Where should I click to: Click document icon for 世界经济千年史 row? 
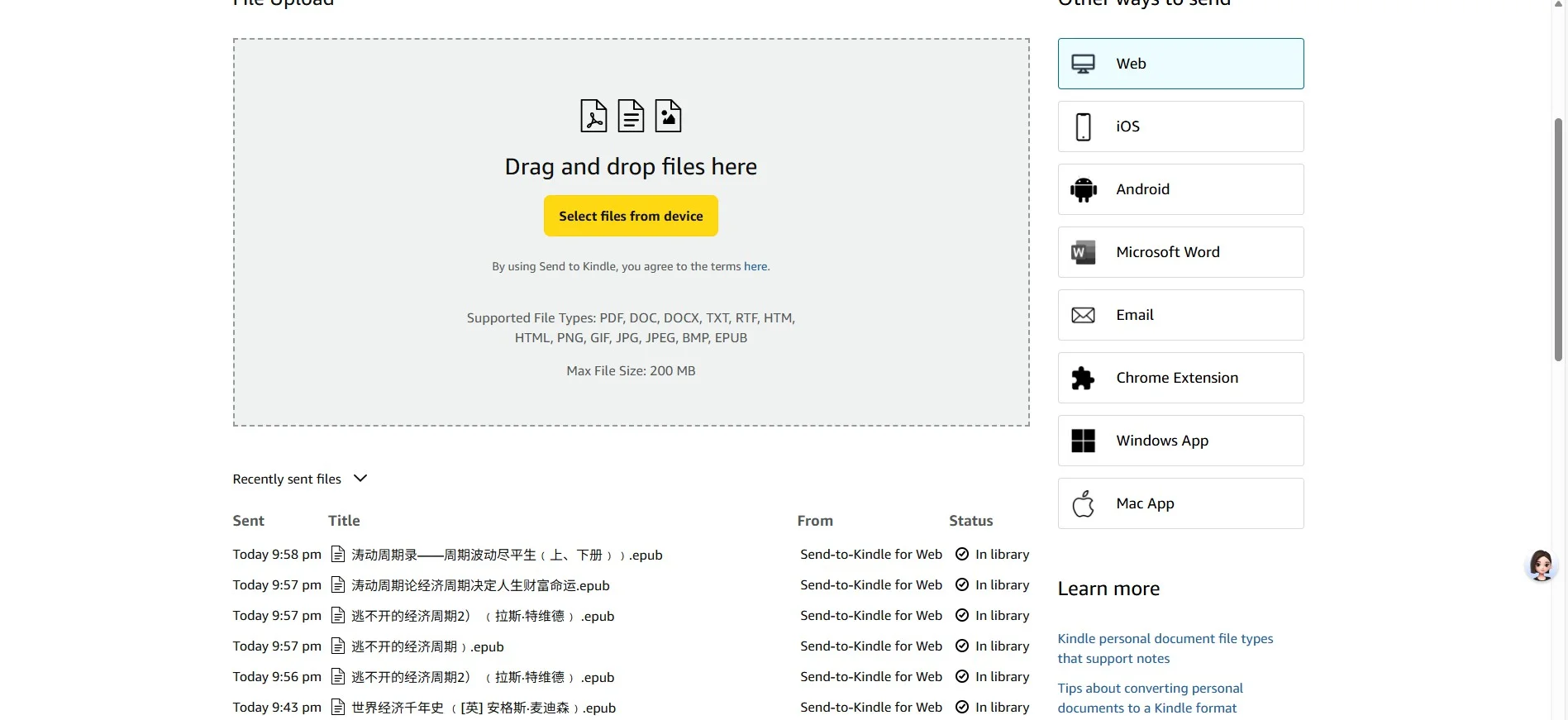(x=337, y=707)
